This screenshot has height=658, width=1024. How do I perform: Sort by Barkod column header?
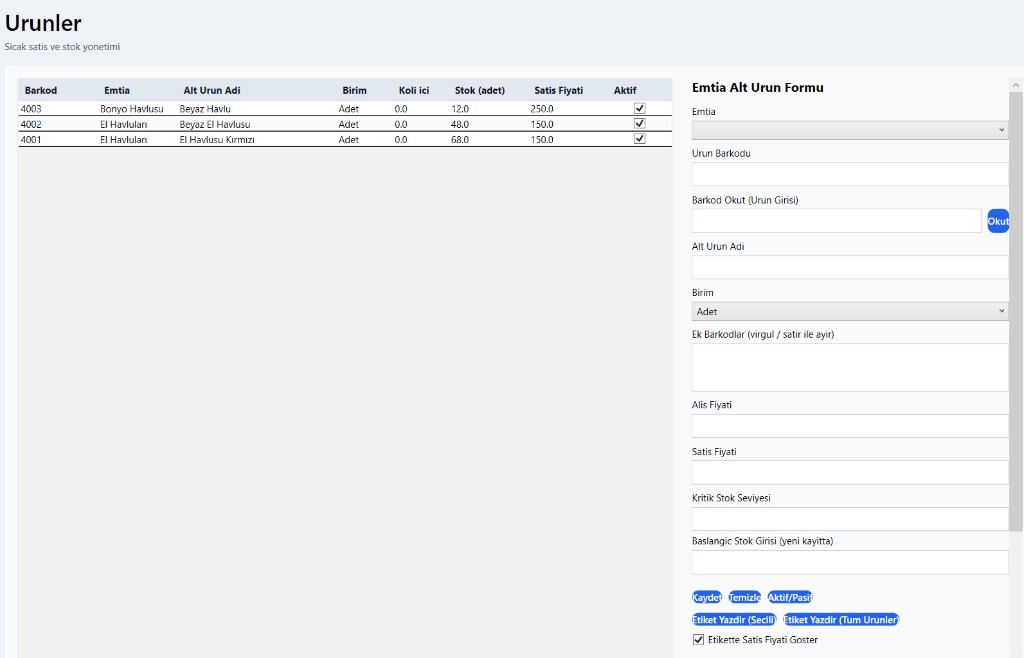[x=41, y=90]
